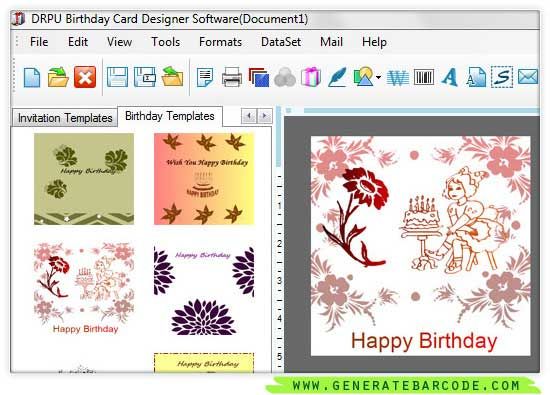The image size is (550, 395).
Task: Open the Formats menu
Action: (220, 42)
